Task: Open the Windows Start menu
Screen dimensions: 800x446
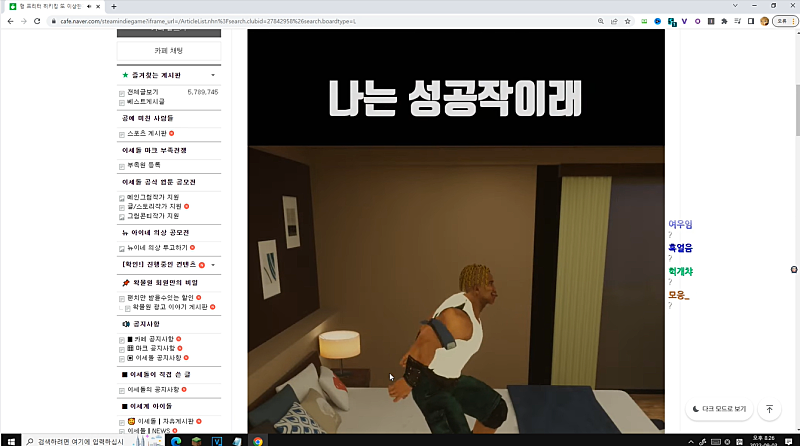Action: (11, 441)
